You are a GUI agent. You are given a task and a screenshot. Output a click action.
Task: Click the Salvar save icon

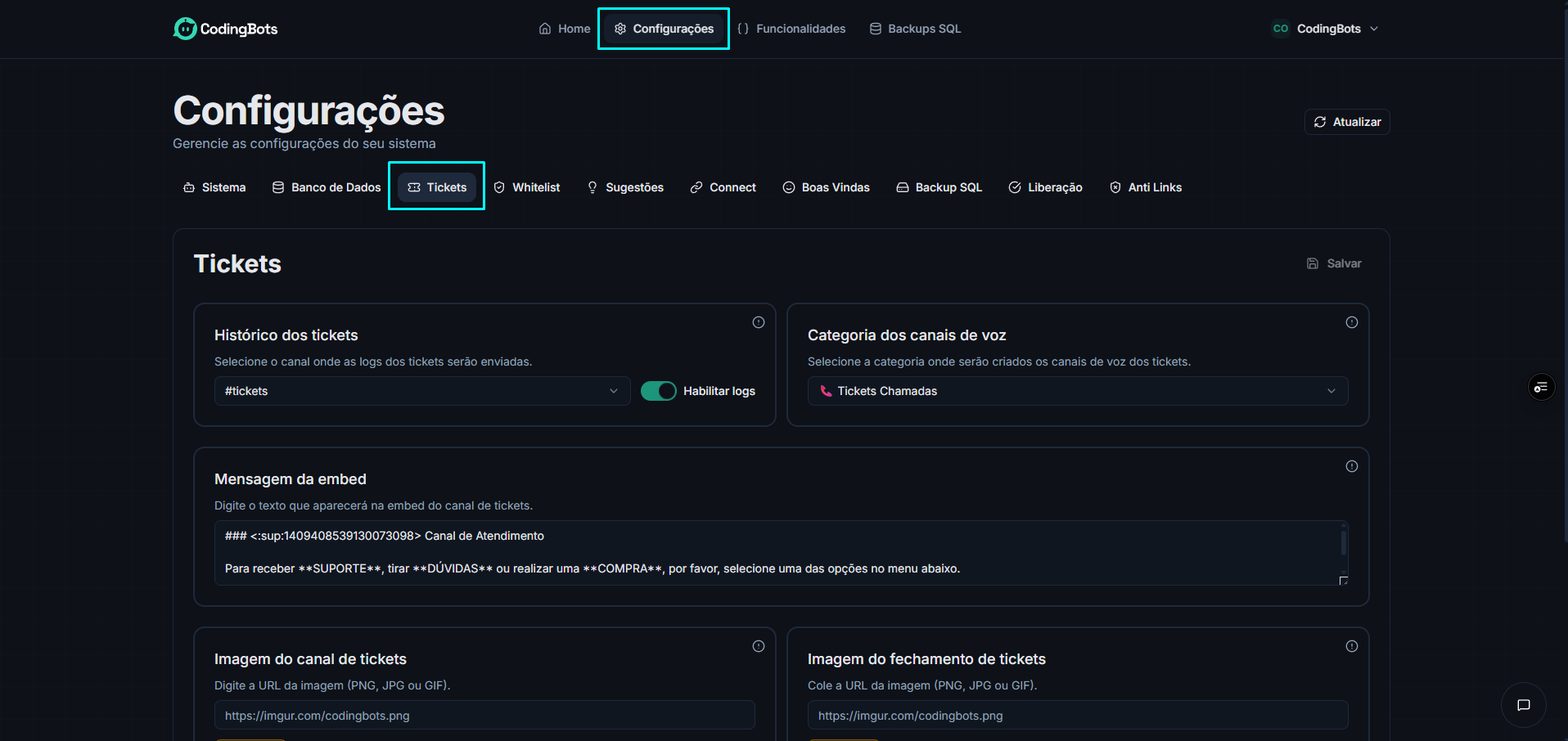click(x=1313, y=263)
